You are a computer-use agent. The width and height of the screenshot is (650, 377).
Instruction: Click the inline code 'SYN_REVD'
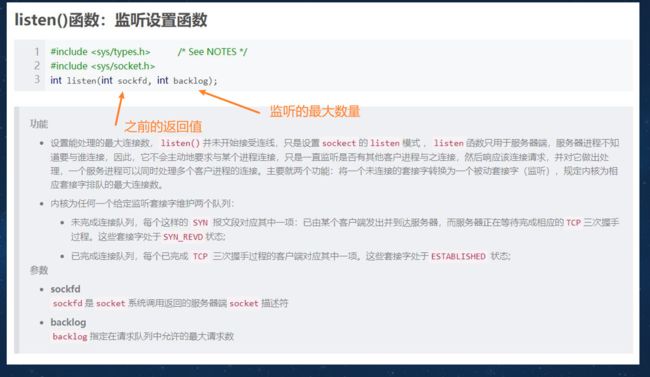coord(183,237)
